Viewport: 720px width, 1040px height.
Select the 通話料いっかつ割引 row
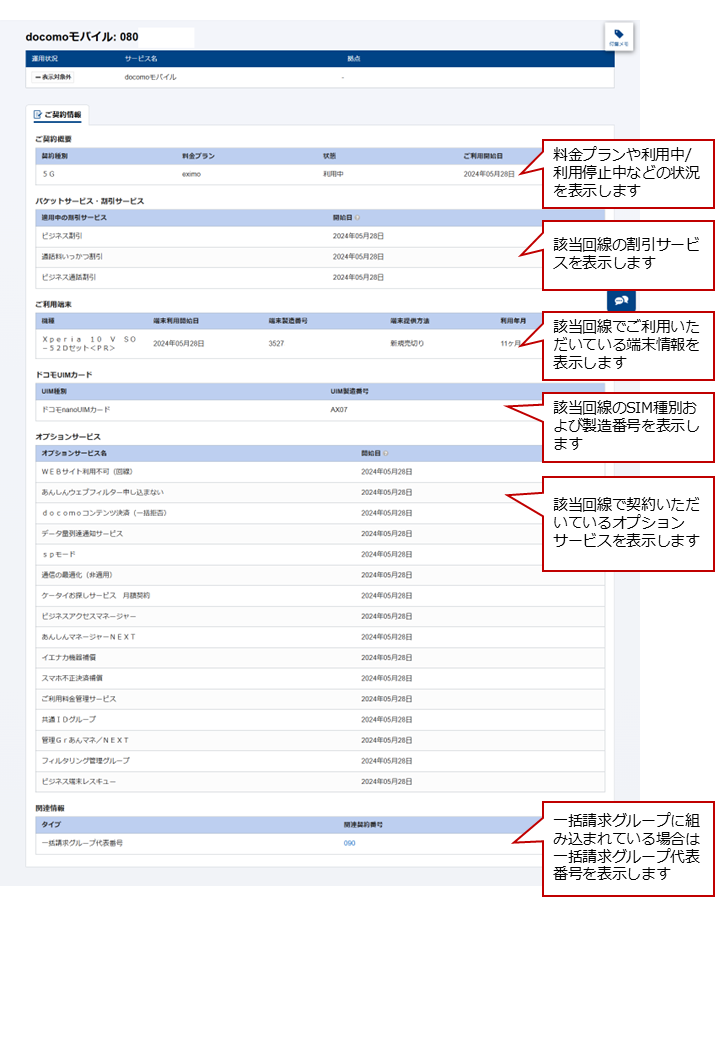click(320, 257)
